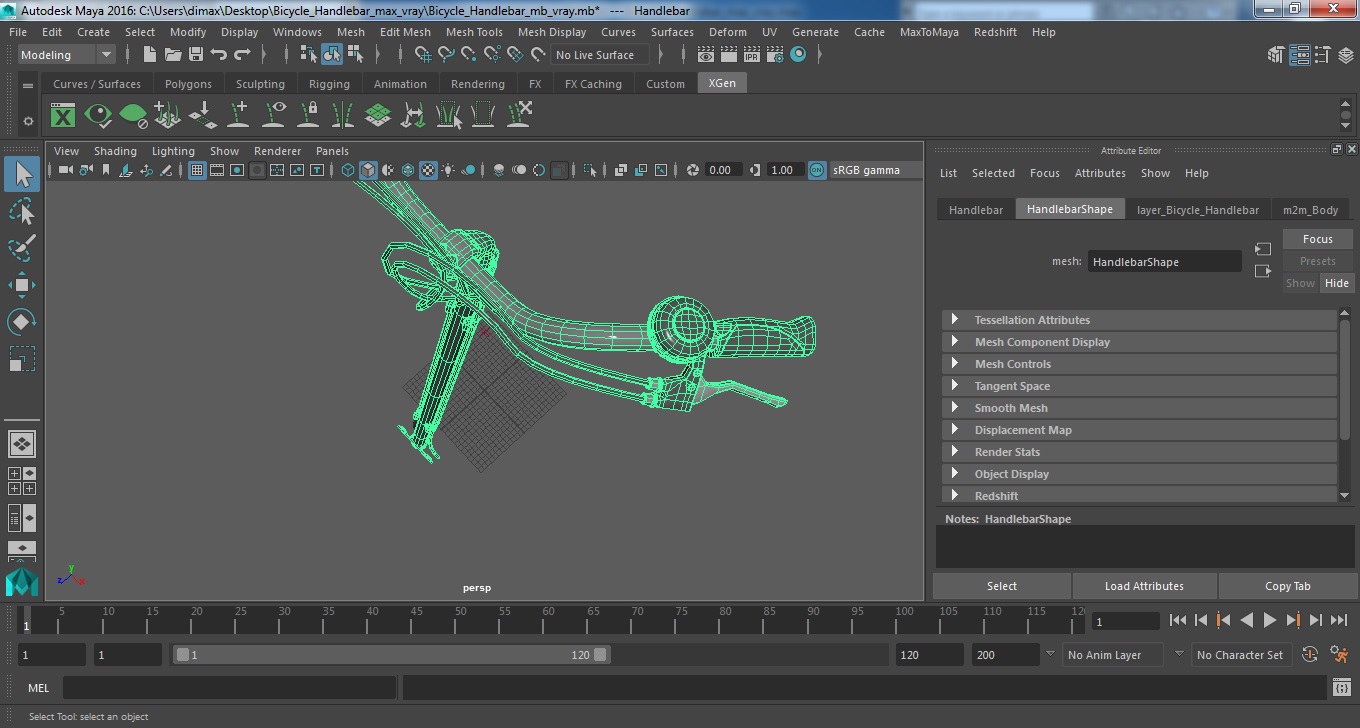Click the Load Attributes button
The height and width of the screenshot is (728, 1360).
pyautogui.click(x=1144, y=586)
